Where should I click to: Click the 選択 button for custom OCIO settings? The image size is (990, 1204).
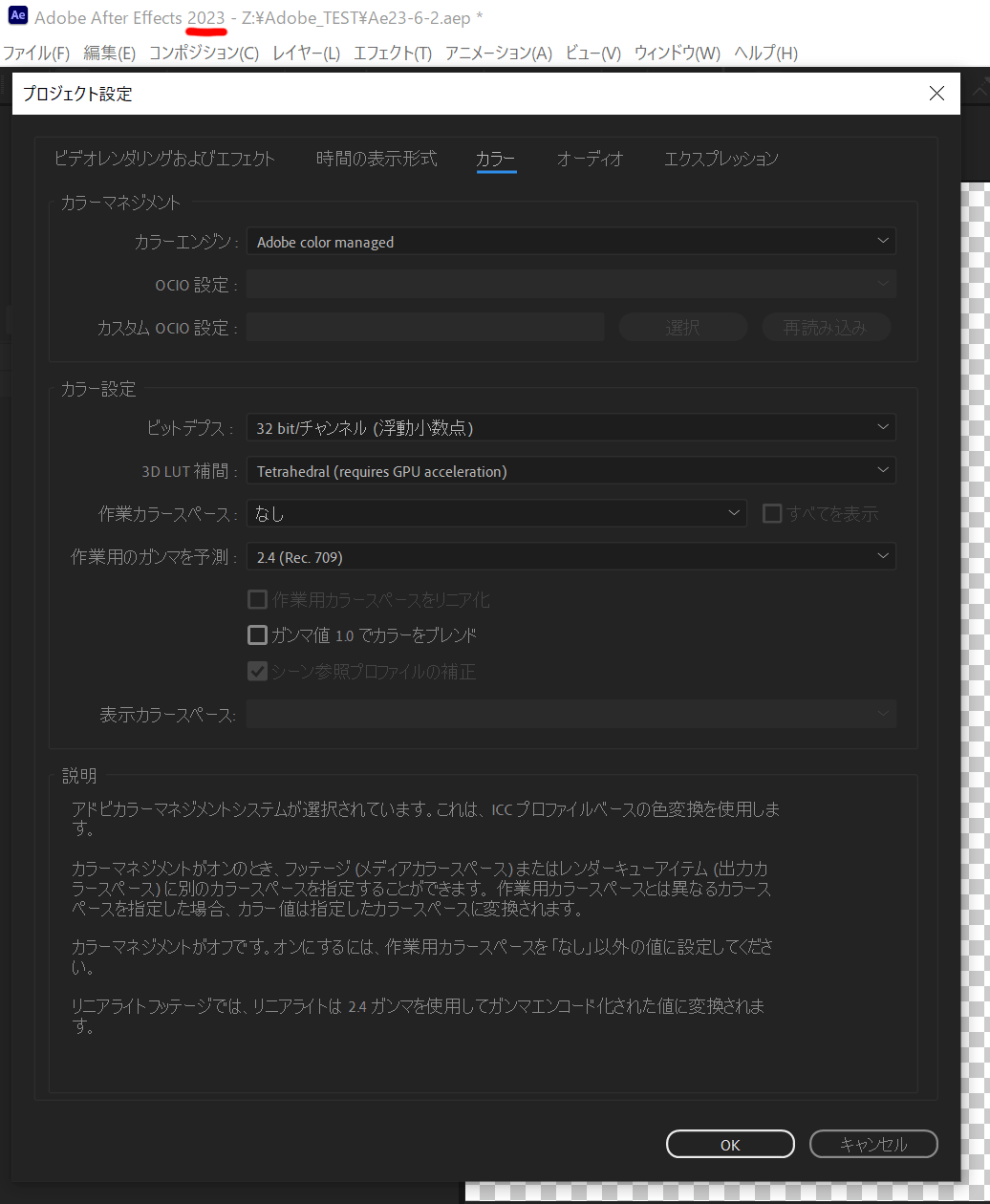pyautogui.click(x=682, y=326)
